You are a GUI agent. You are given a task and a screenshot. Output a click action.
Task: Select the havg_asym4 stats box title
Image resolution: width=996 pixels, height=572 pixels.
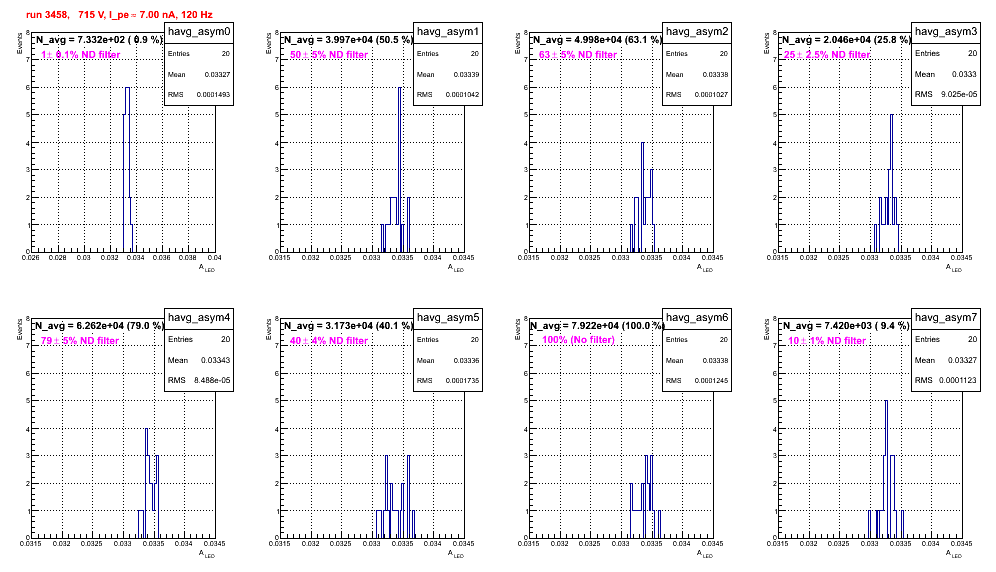click(x=199, y=317)
